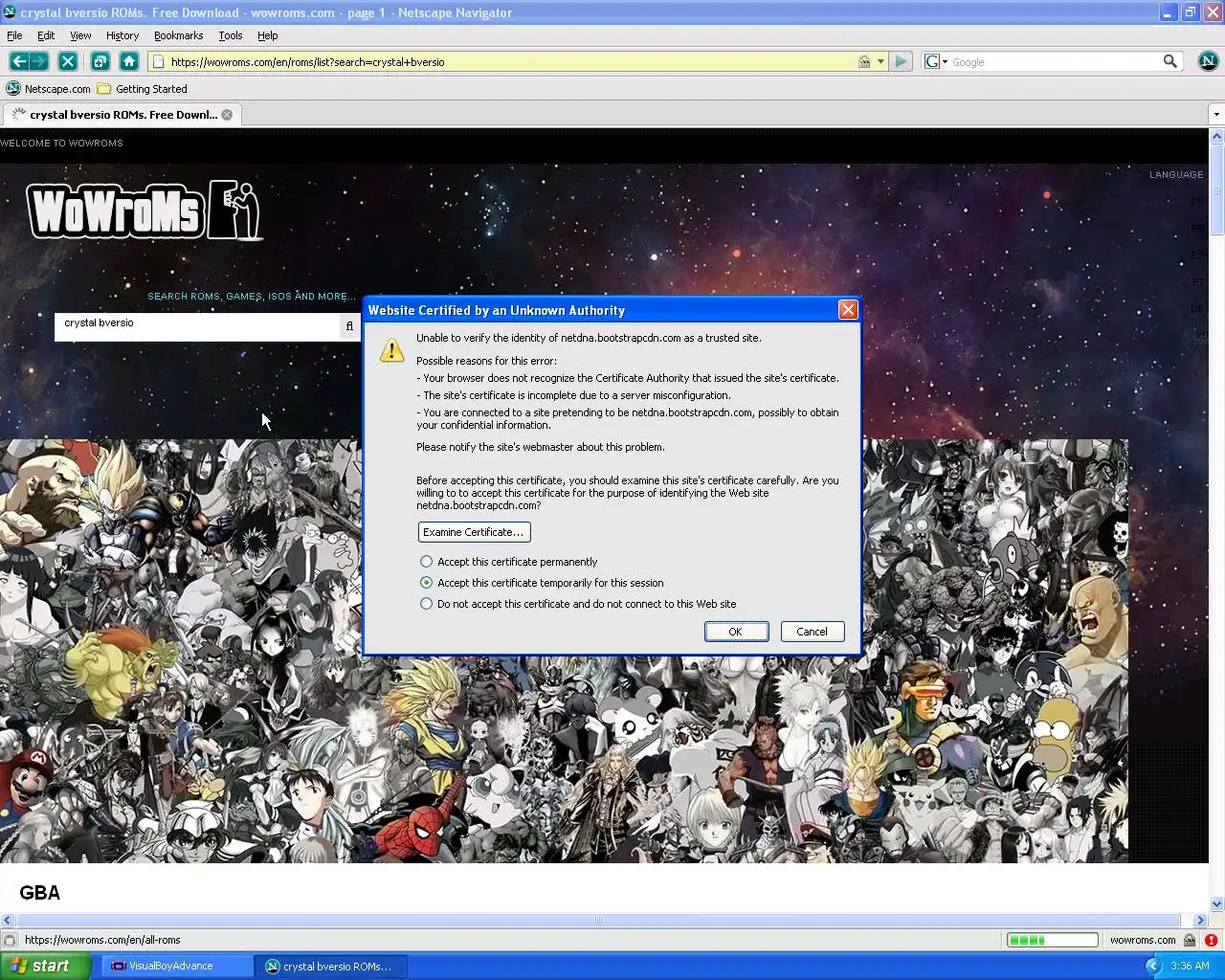1225x980 pixels.
Task: Open the History menu
Action: 122,35
